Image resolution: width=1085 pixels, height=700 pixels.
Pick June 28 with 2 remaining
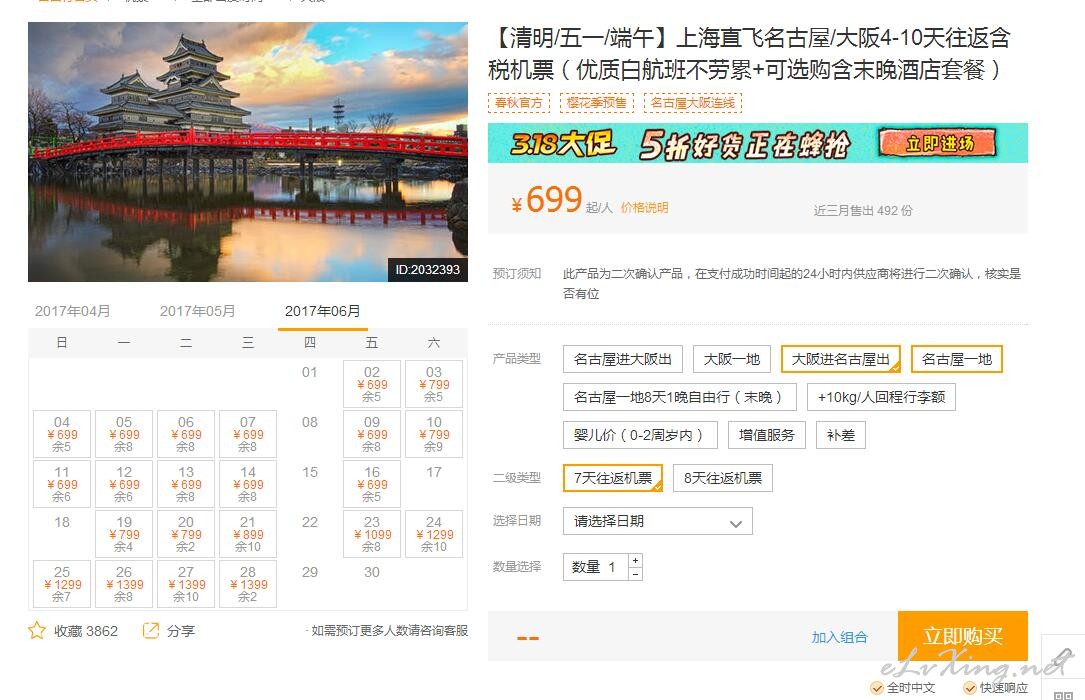[248, 584]
